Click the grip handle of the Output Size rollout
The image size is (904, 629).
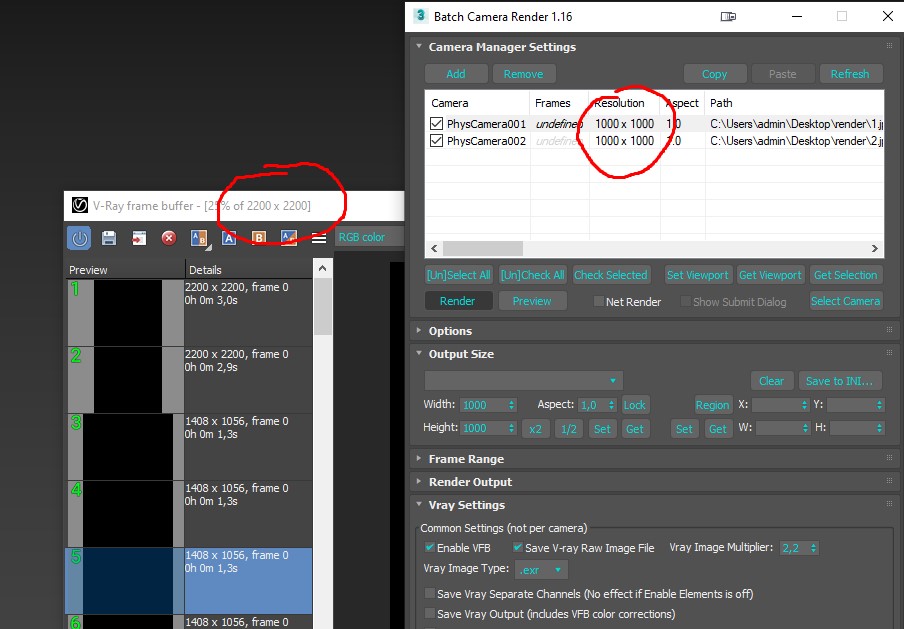click(x=889, y=353)
